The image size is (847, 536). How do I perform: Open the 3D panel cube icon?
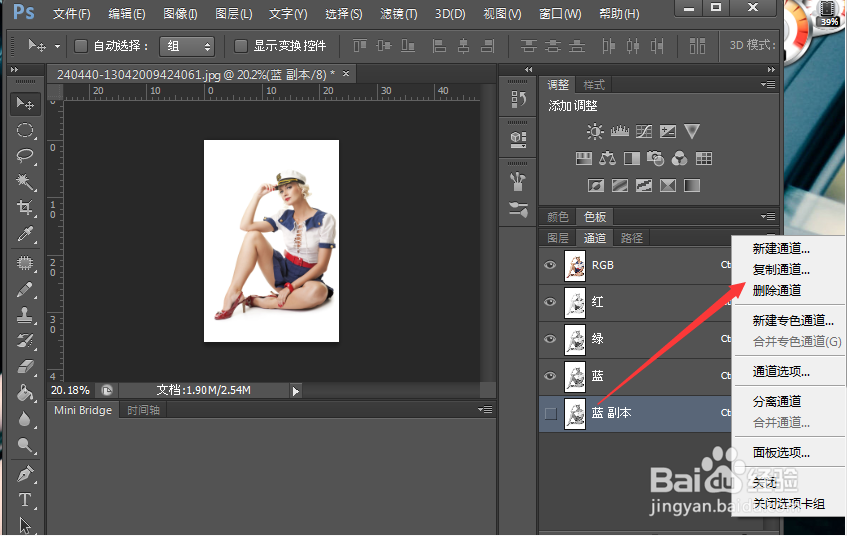(x=518, y=139)
